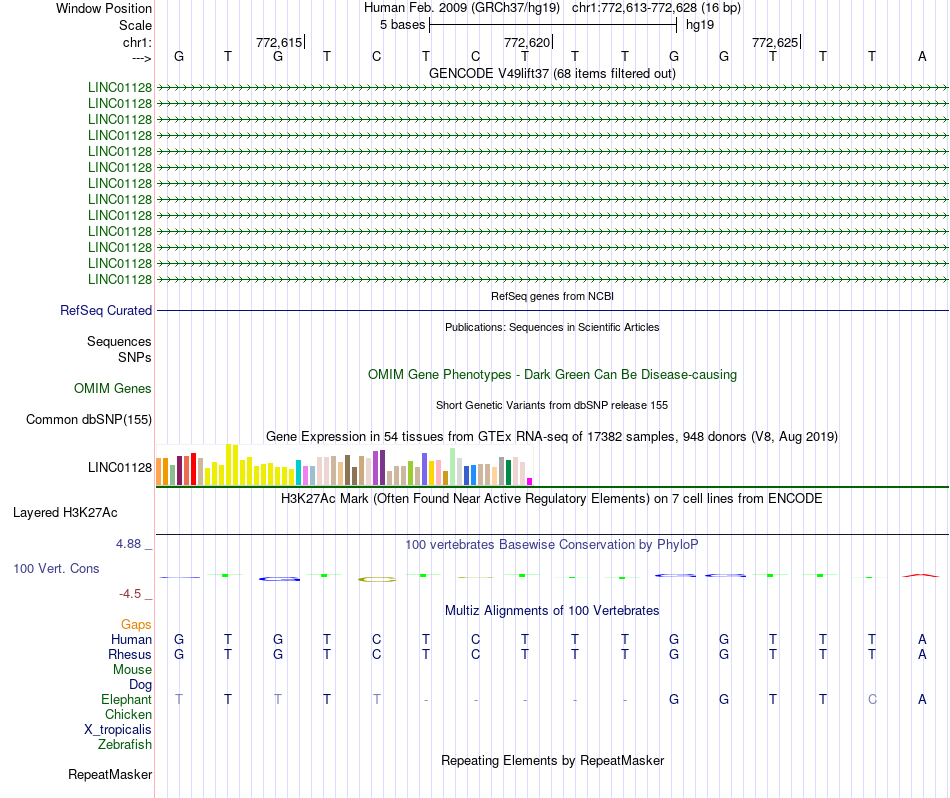Click the A base in the Elephant row
The width and height of the screenshot is (950, 798).
pos(922,699)
